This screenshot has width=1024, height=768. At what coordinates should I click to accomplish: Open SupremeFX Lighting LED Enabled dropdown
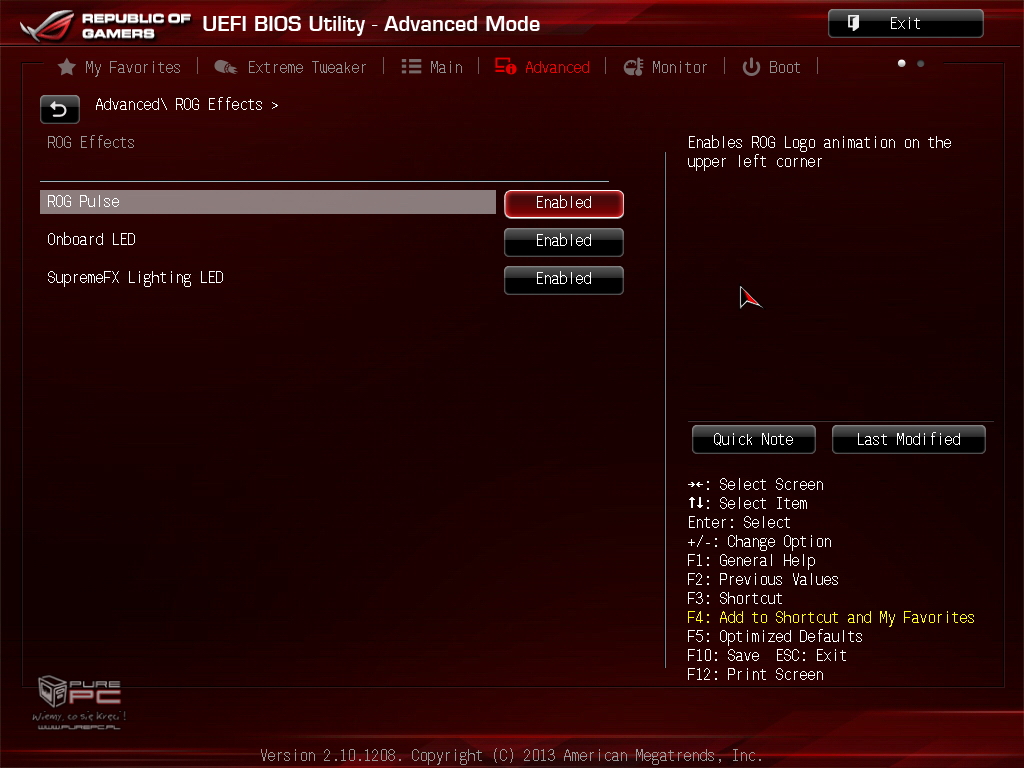564,280
